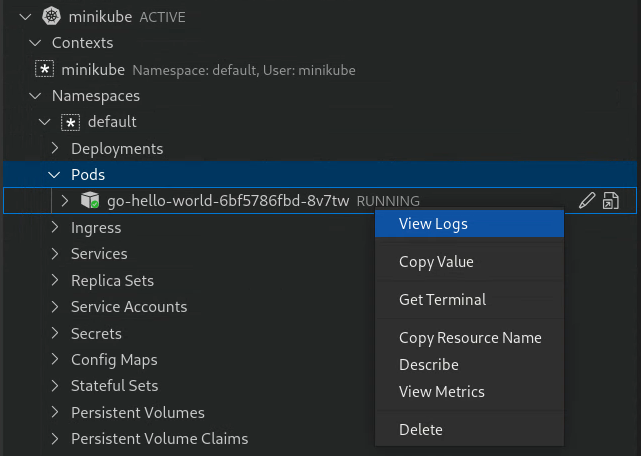The height and width of the screenshot is (456, 641).
Task: Choose Copy Value in context menu
Action: (x=436, y=262)
